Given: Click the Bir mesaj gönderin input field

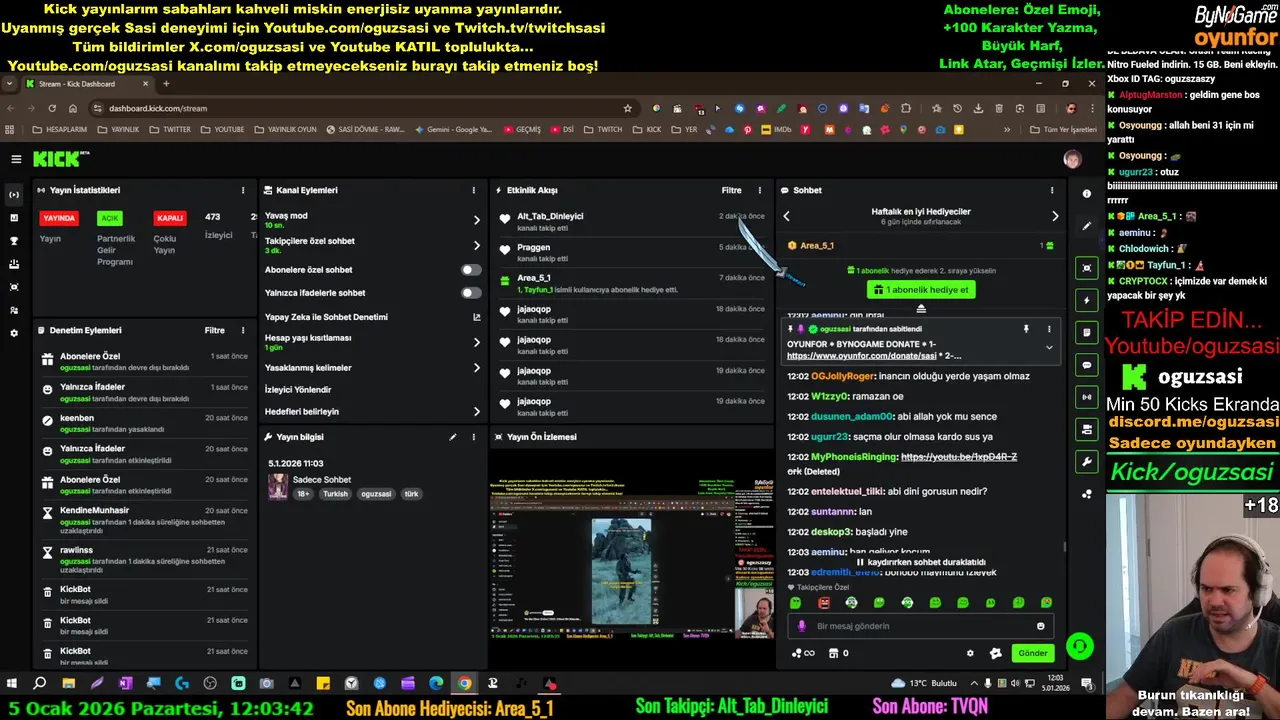Looking at the screenshot, I should [x=920, y=626].
